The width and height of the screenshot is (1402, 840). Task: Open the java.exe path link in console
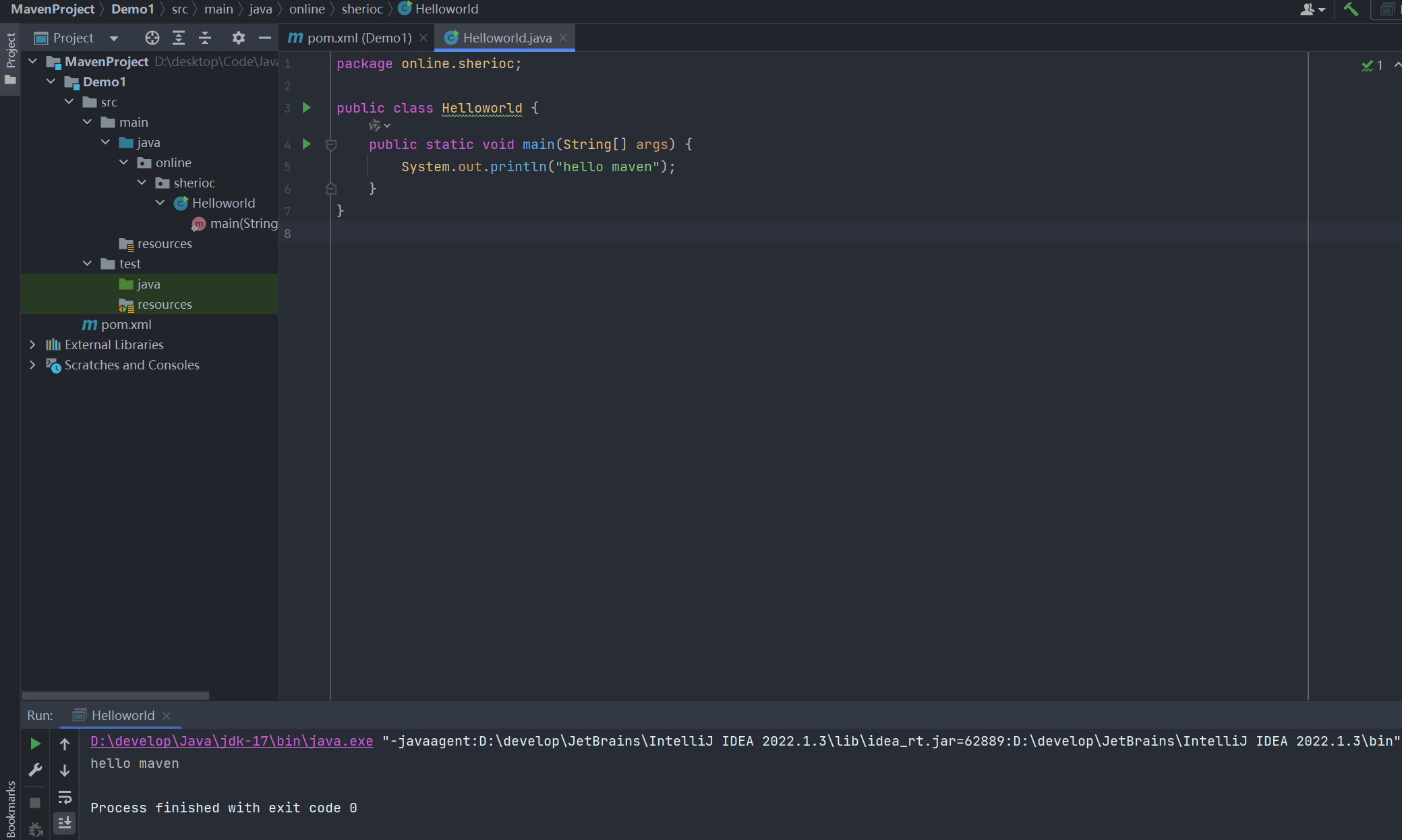(231, 741)
